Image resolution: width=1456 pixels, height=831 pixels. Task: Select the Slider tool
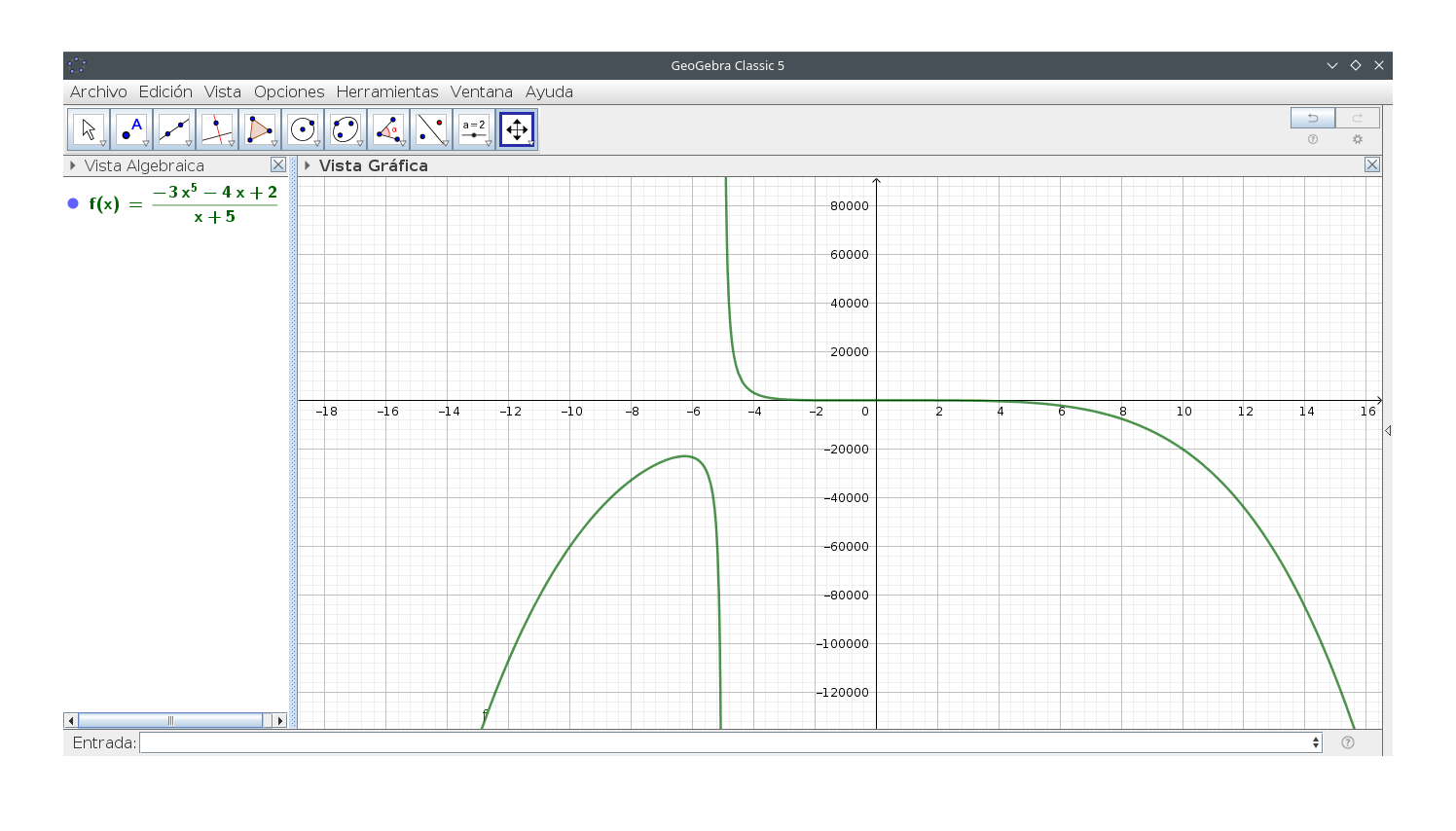click(474, 129)
